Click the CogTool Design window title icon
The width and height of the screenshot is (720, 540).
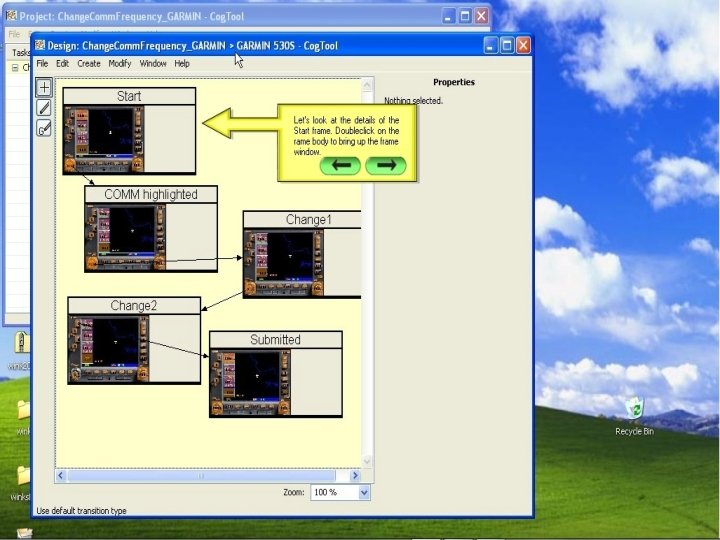(x=40, y=45)
